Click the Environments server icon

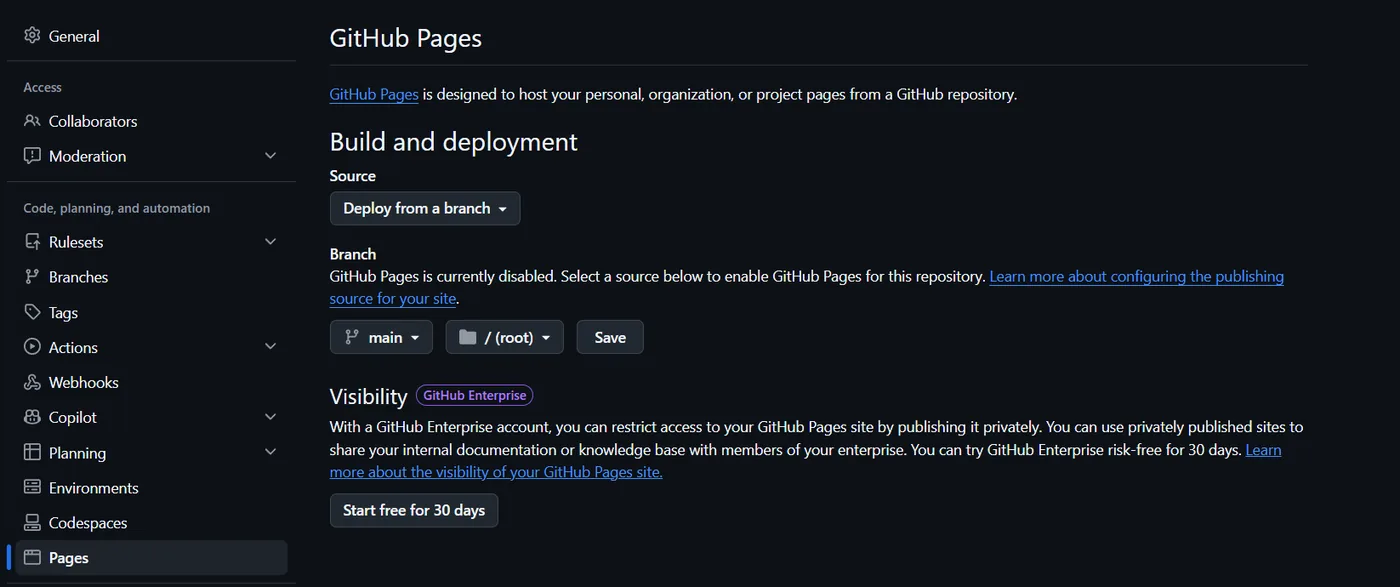pos(32,488)
